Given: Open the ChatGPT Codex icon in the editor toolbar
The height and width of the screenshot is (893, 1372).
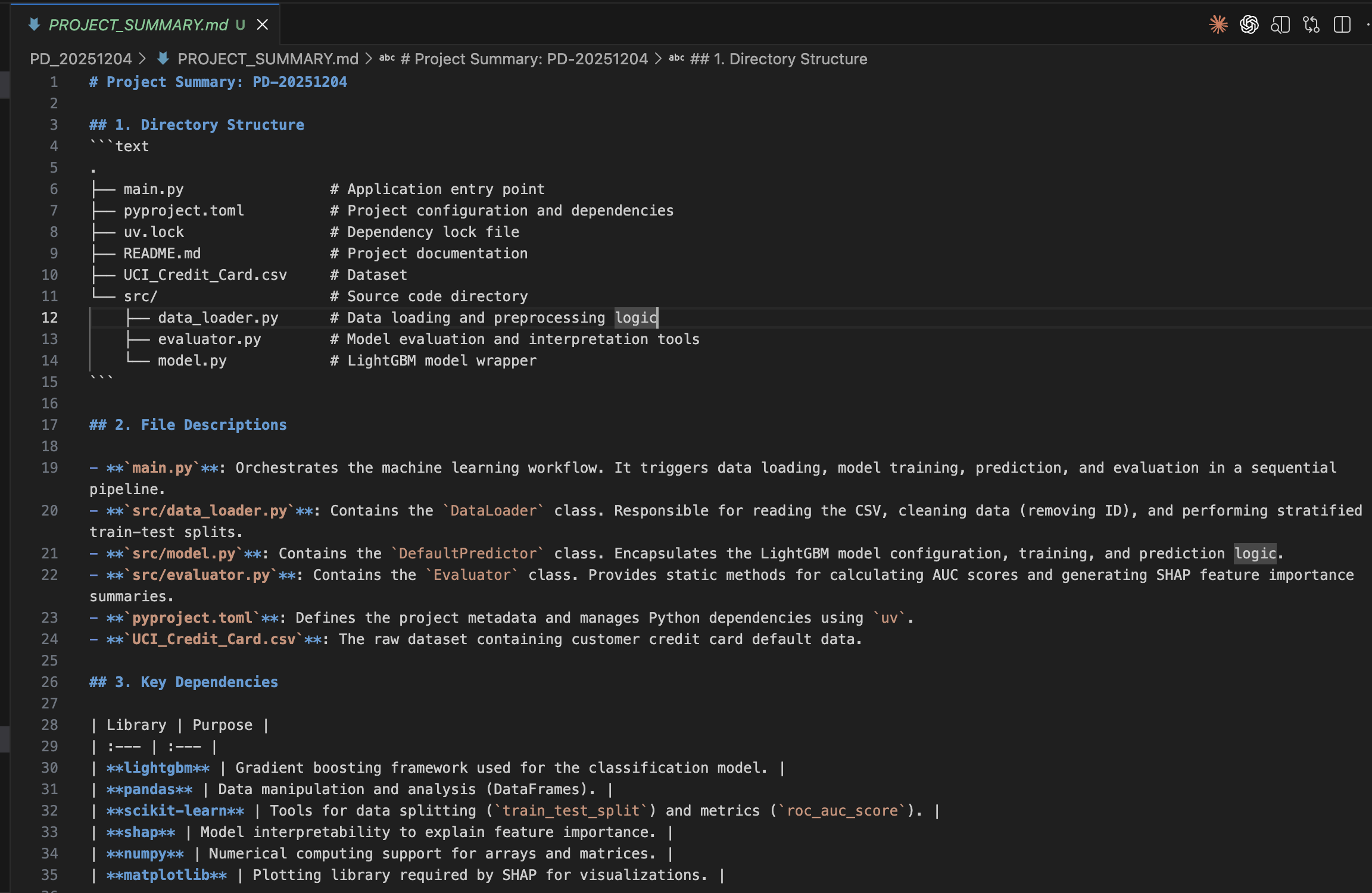Looking at the screenshot, I should click(1249, 24).
